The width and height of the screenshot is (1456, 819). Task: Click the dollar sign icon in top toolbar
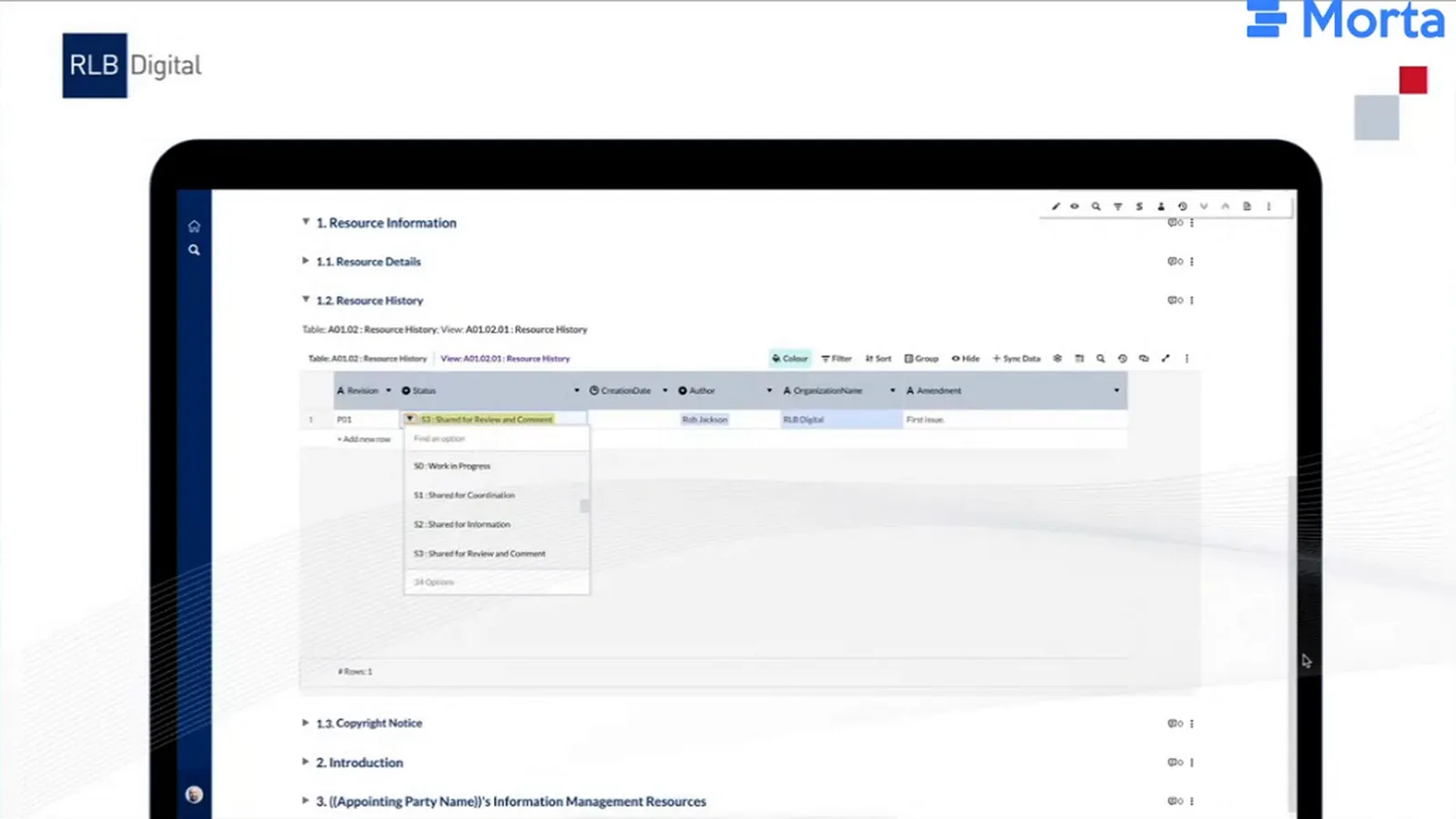click(x=1139, y=207)
